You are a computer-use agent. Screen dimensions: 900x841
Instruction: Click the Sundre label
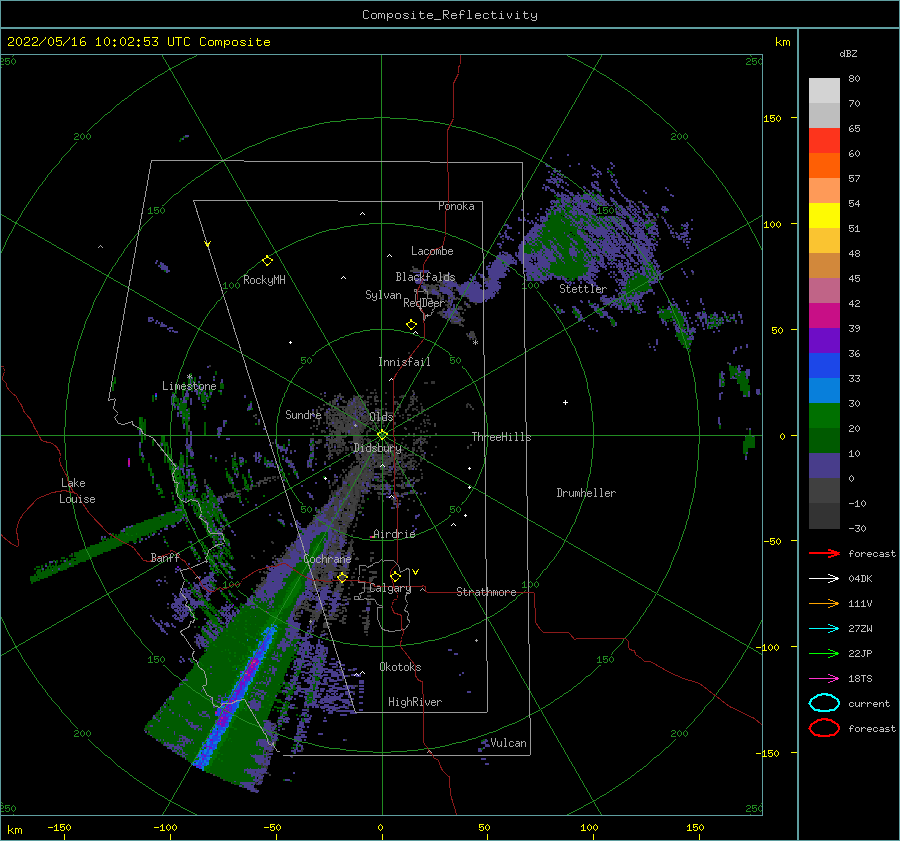point(303,414)
